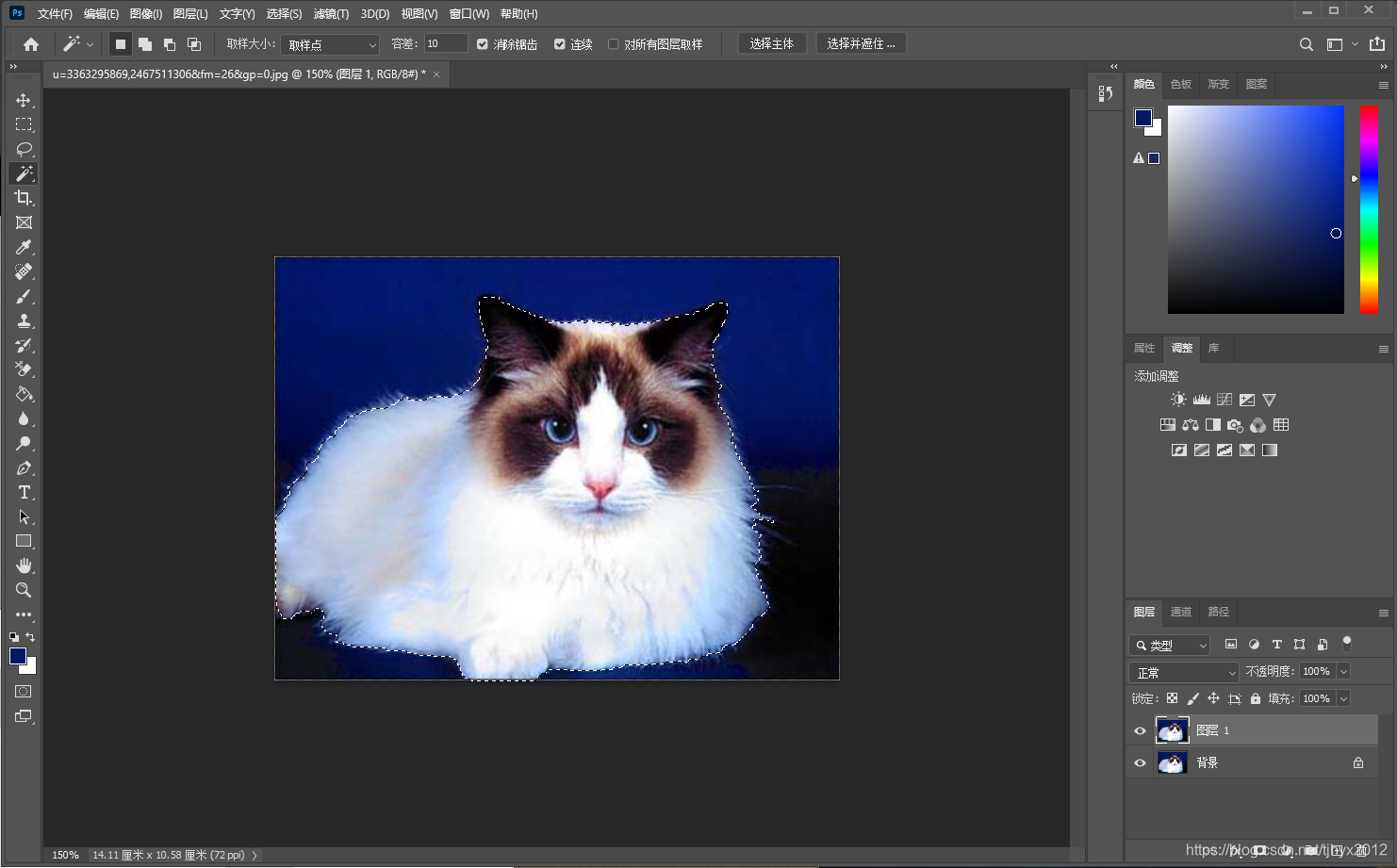The height and width of the screenshot is (868, 1397).
Task: Open the opacity 不透明度 dropdown arrow
Action: click(1343, 672)
